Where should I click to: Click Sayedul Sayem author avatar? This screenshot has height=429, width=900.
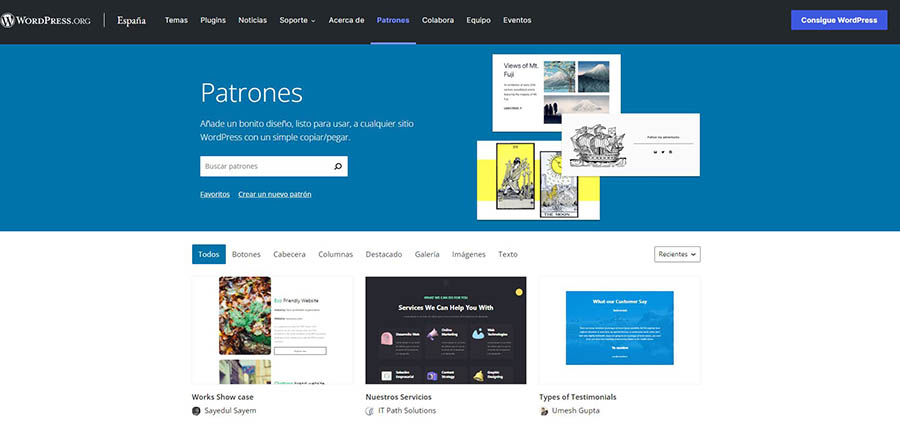(x=197, y=411)
